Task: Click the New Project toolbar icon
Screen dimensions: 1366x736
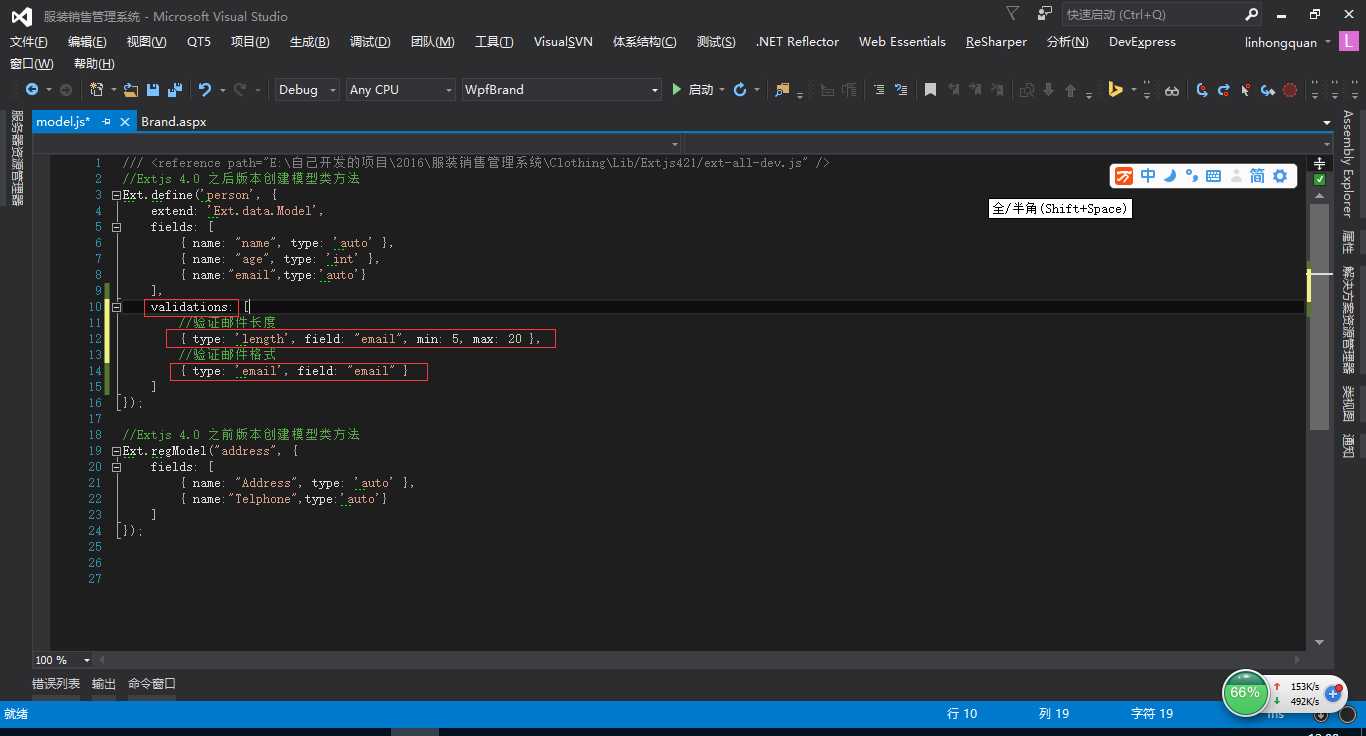Action: [x=96, y=90]
